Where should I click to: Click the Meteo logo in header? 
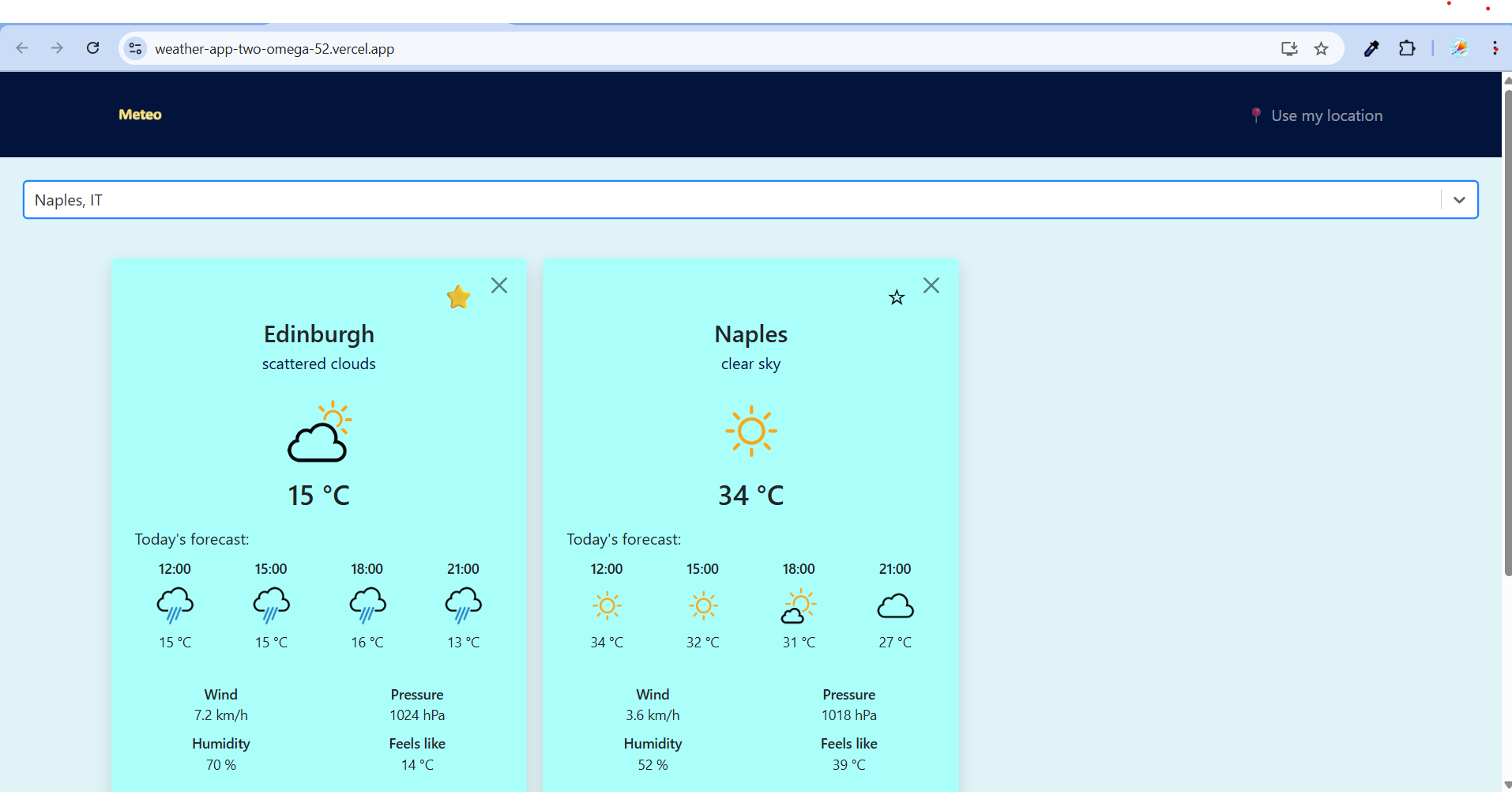point(140,115)
